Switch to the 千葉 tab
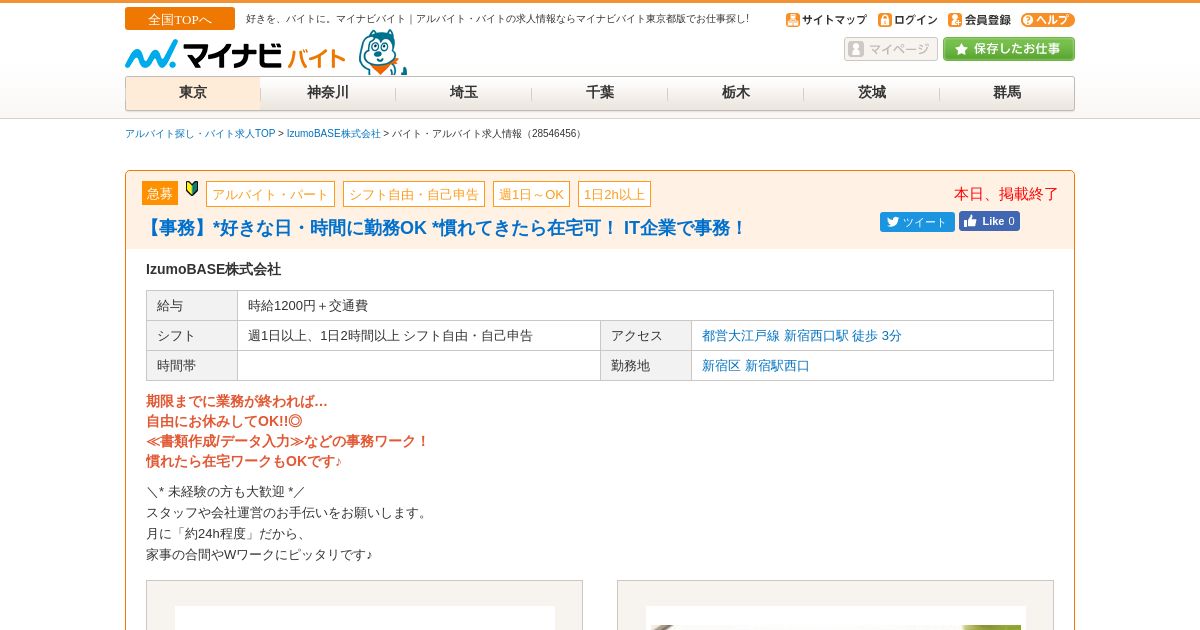The image size is (1200, 630). click(600, 93)
